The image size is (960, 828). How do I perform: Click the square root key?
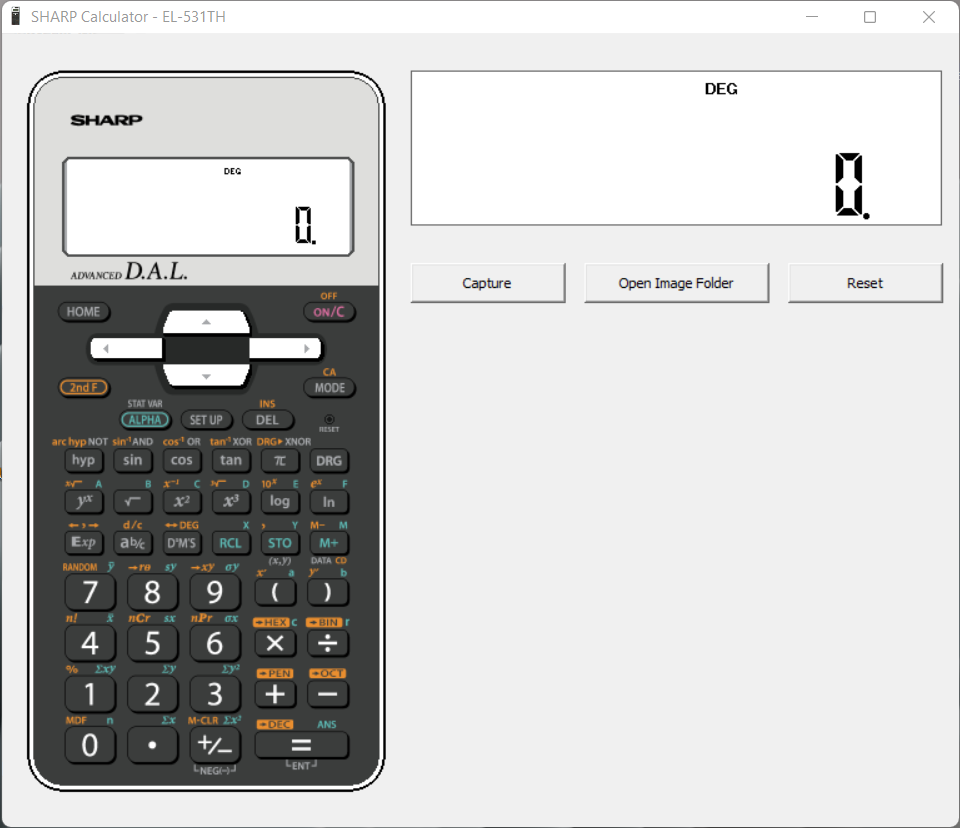133,502
